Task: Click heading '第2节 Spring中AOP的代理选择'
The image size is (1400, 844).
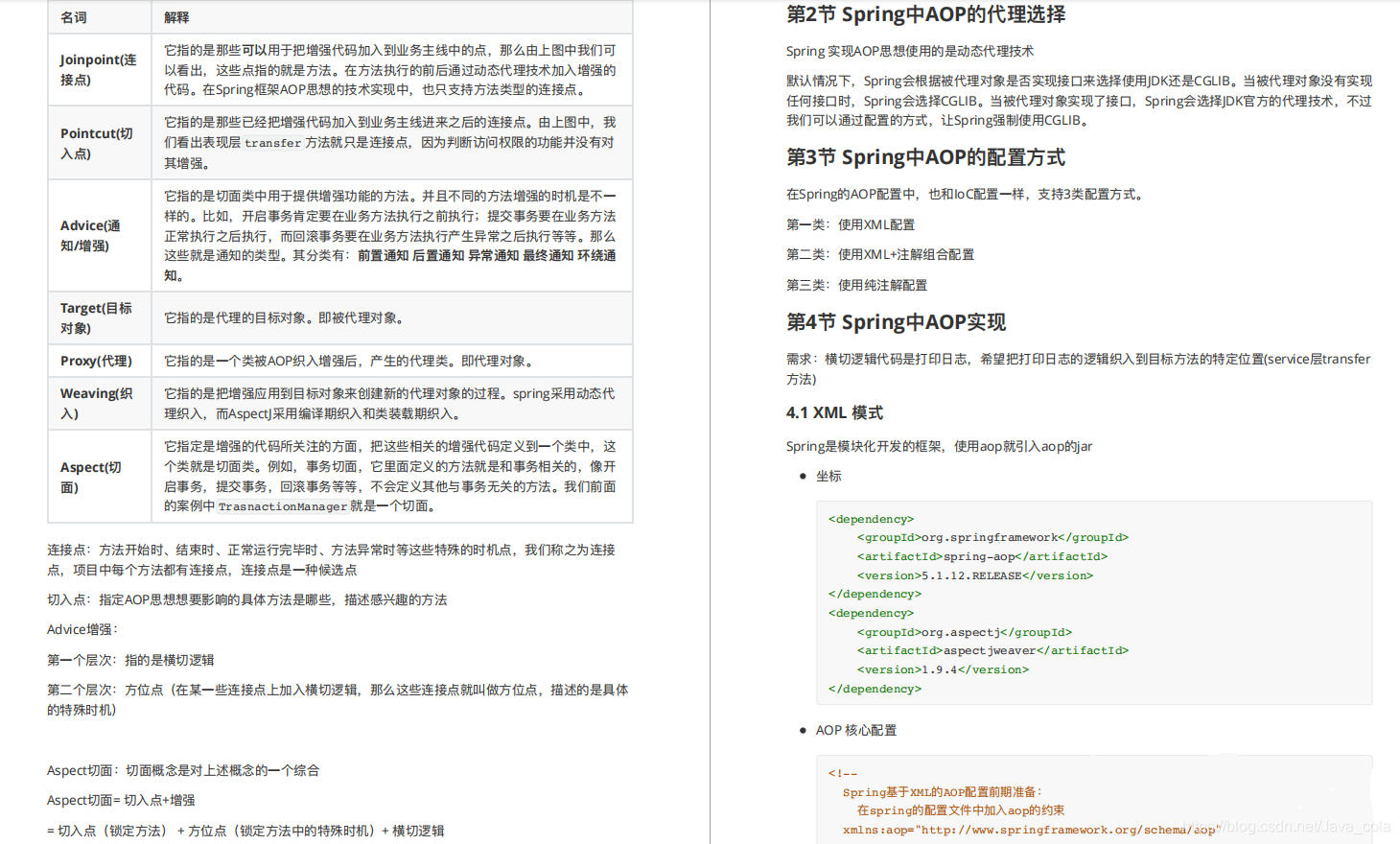Action: coord(926,14)
